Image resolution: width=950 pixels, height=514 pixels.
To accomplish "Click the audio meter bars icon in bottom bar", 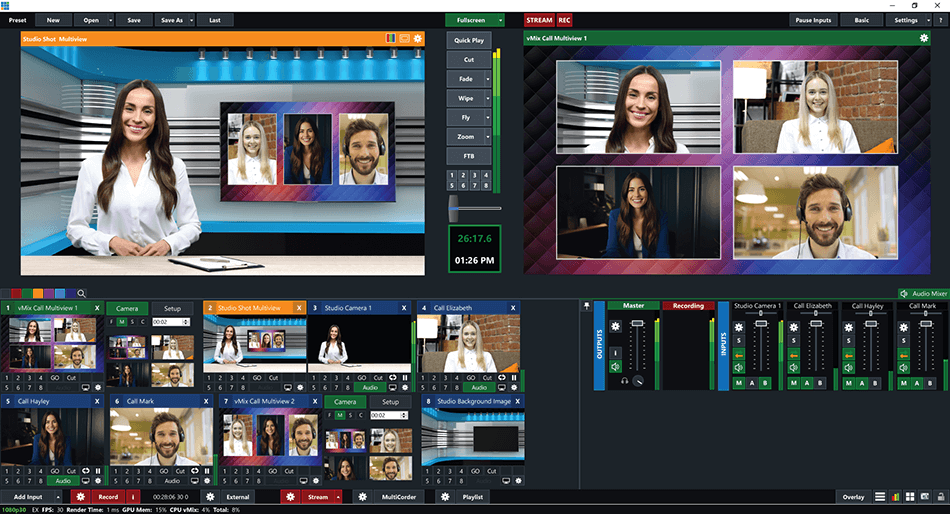I will pyautogui.click(x=895, y=496).
